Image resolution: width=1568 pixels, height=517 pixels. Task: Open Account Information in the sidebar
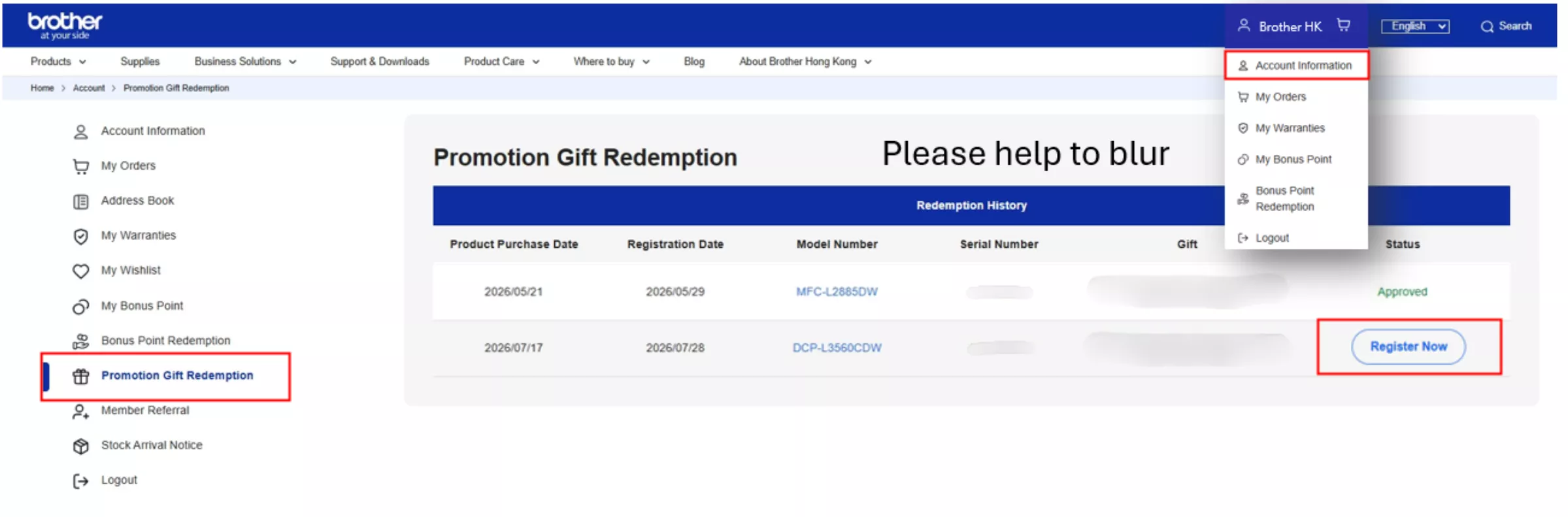click(153, 131)
